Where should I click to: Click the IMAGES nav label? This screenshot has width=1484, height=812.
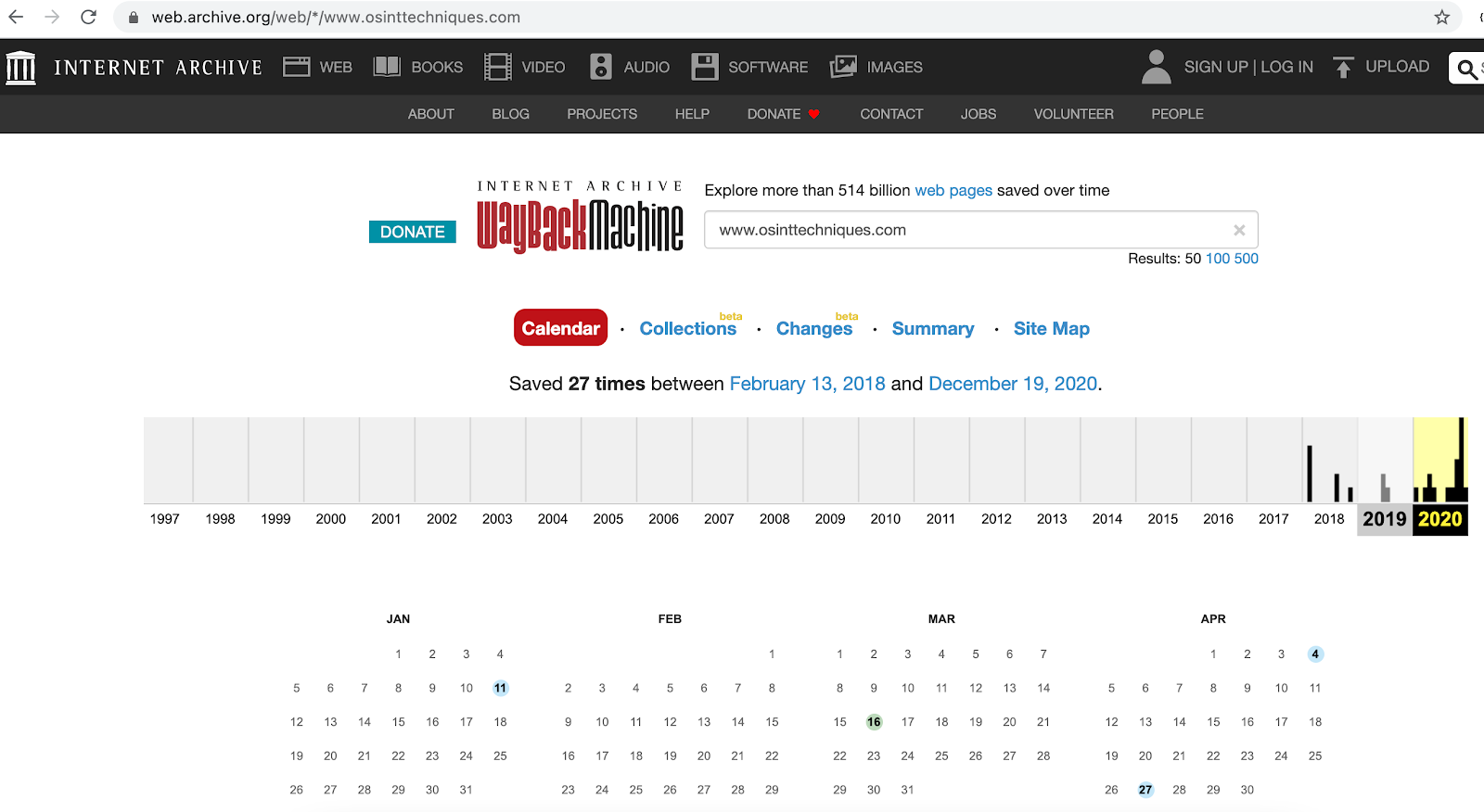[895, 68]
